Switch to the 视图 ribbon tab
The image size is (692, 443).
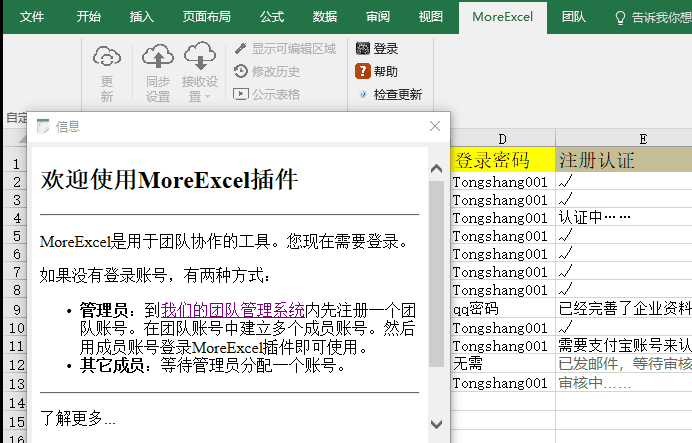point(430,17)
